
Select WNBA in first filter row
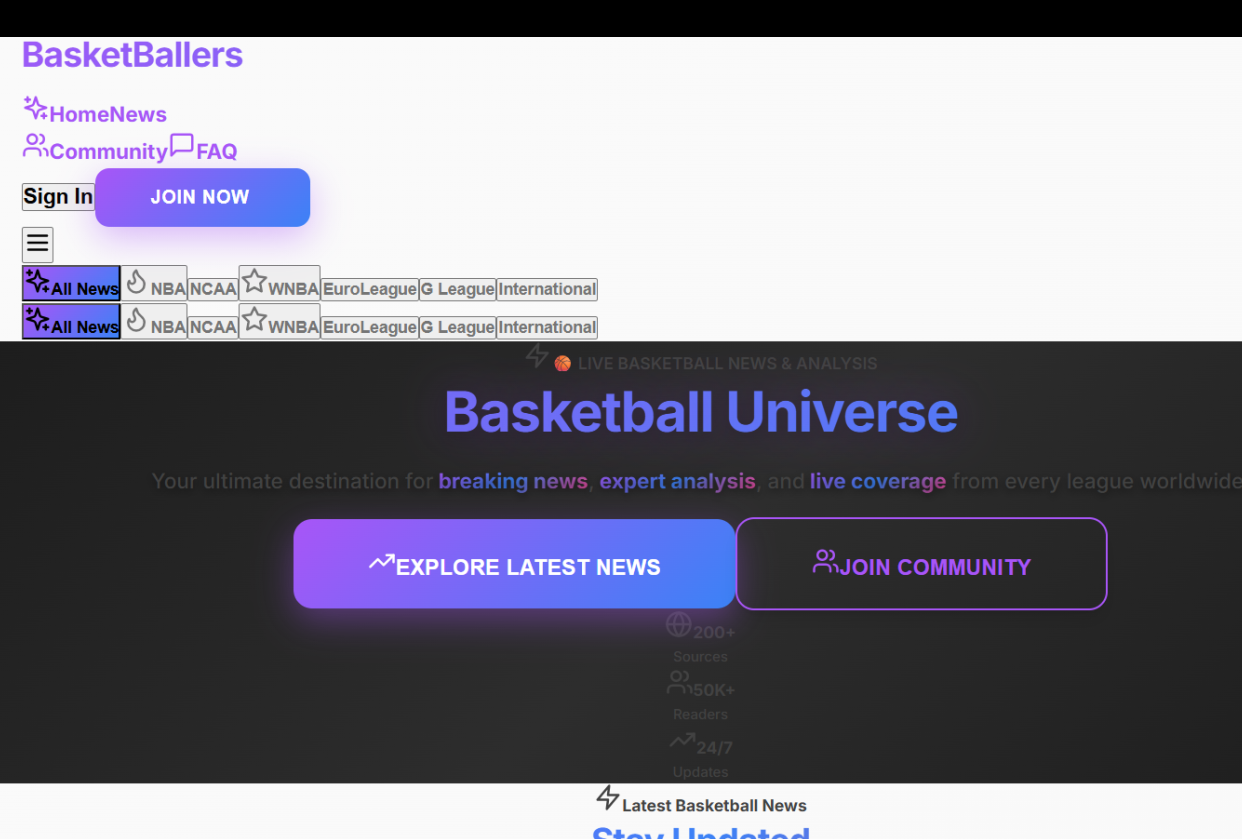(x=279, y=283)
